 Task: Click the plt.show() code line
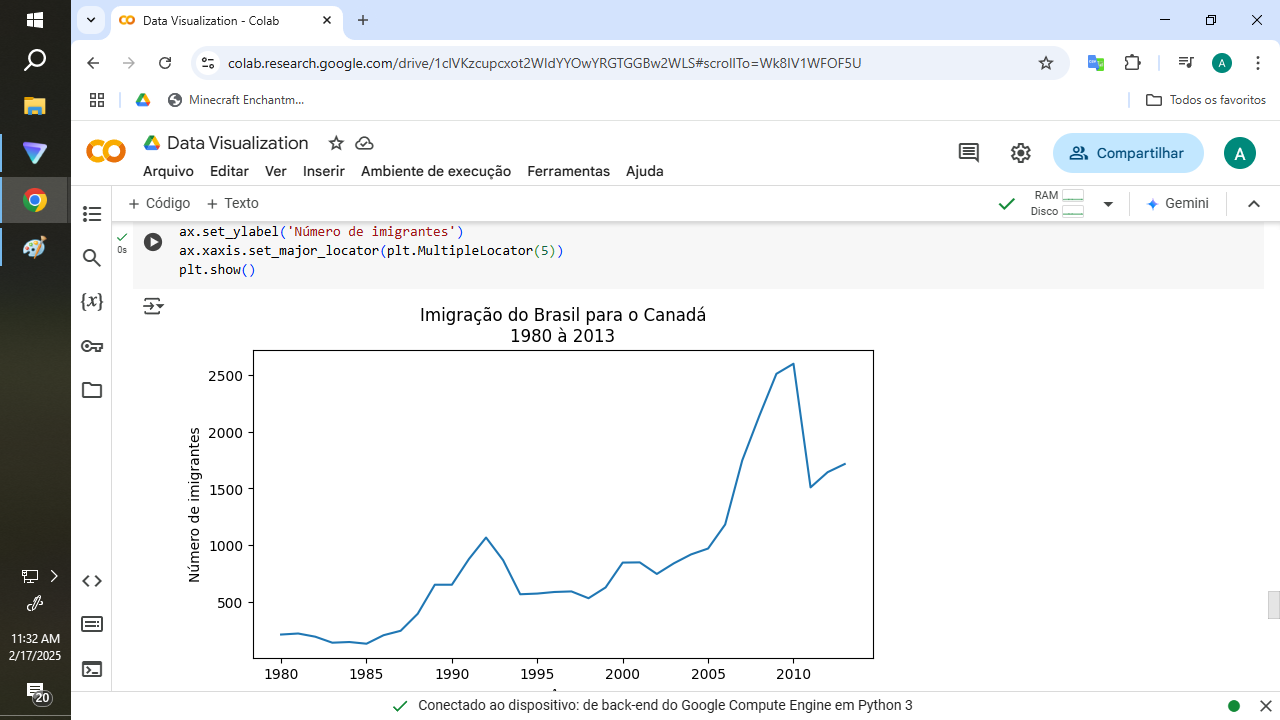(218, 270)
